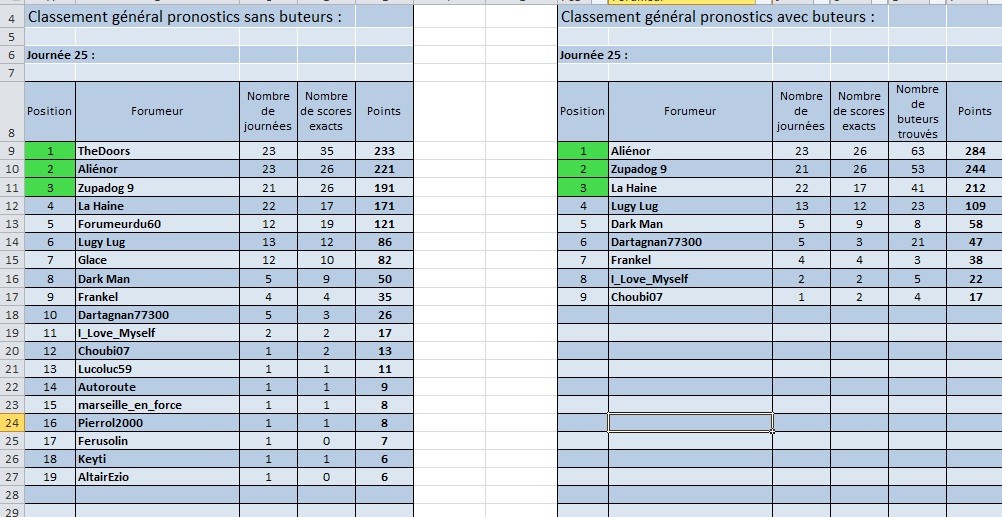Viewport: 1002px width, 517px height.
Task: Click "Choubi07" in the avec buteurs table
Action: 690,297
